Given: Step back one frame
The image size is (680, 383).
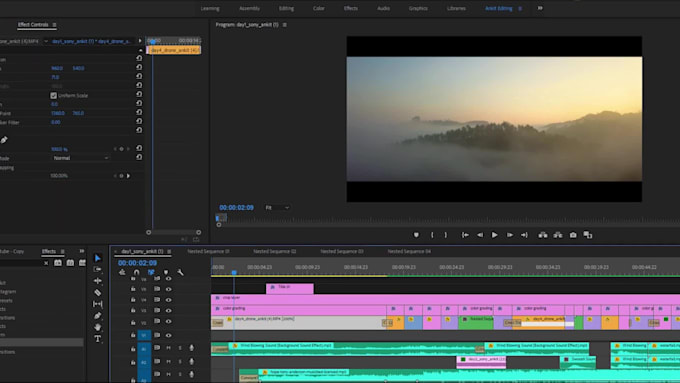Looking at the screenshot, I should (x=480, y=235).
